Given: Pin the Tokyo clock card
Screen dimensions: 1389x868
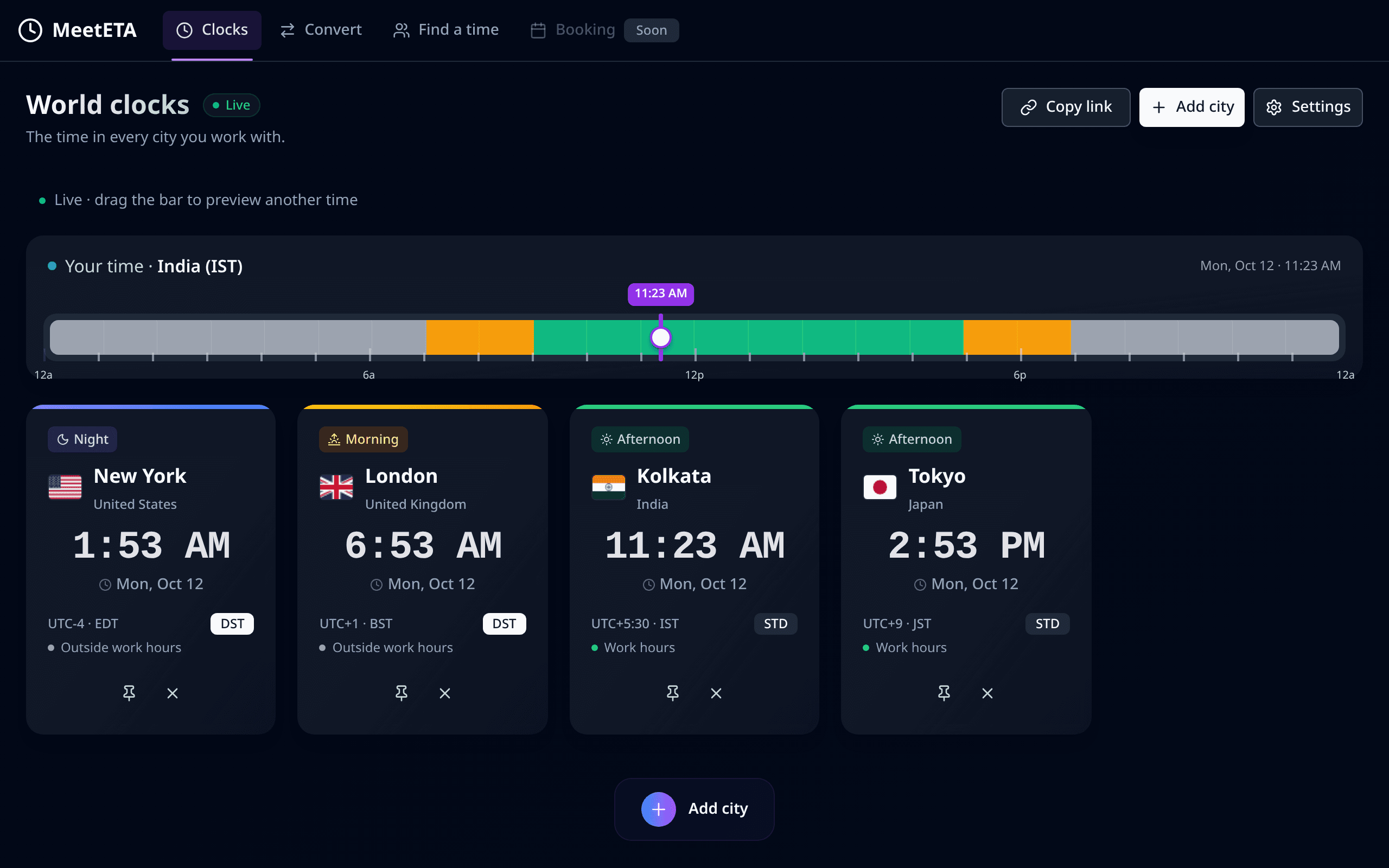Looking at the screenshot, I should [x=944, y=693].
